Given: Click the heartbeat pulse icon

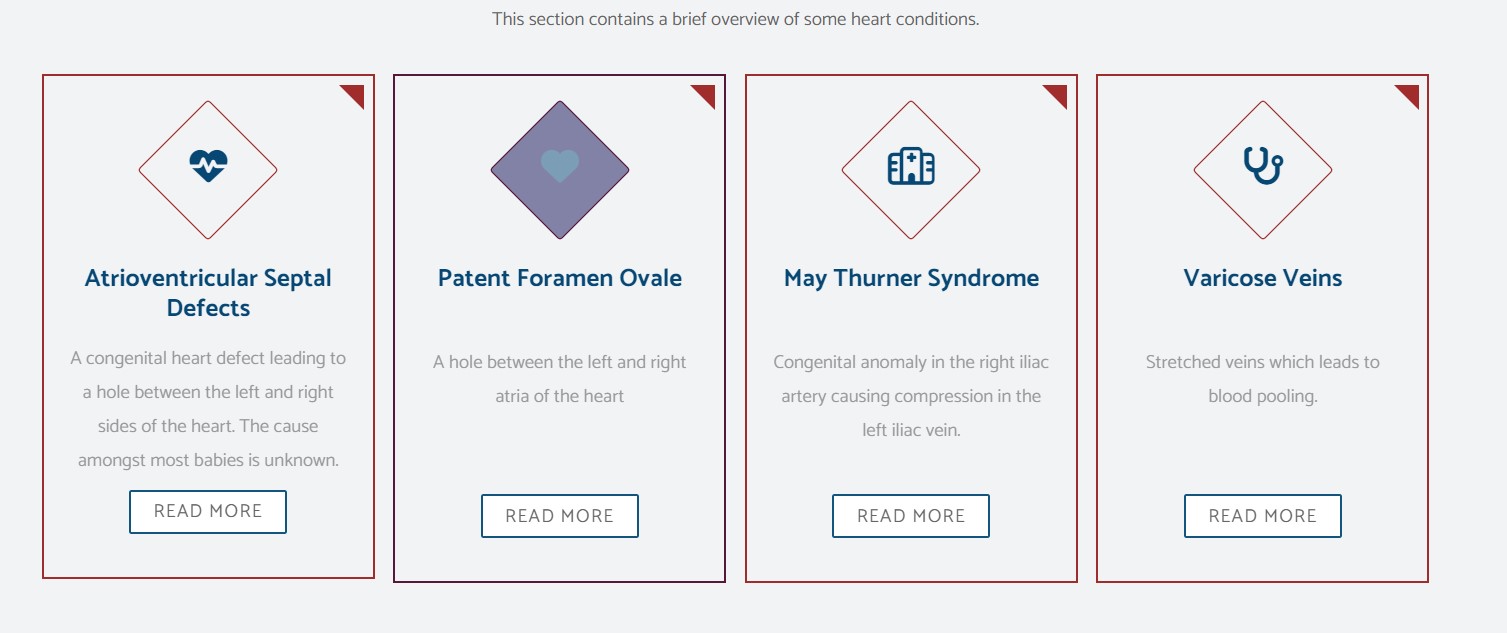Looking at the screenshot, I should tap(208, 166).
